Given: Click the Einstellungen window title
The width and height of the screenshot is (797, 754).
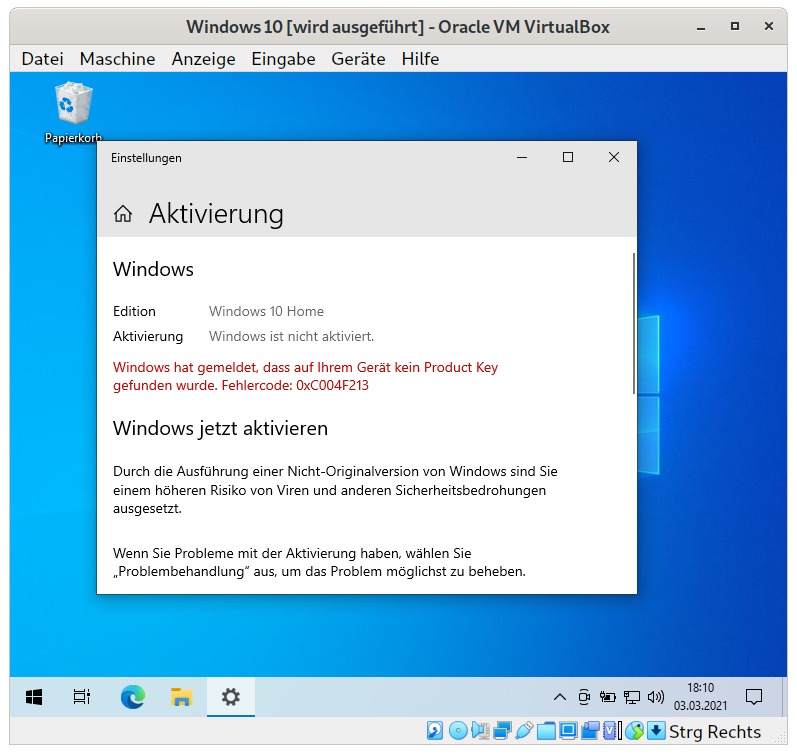Looking at the screenshot, I should coord(146,158).
